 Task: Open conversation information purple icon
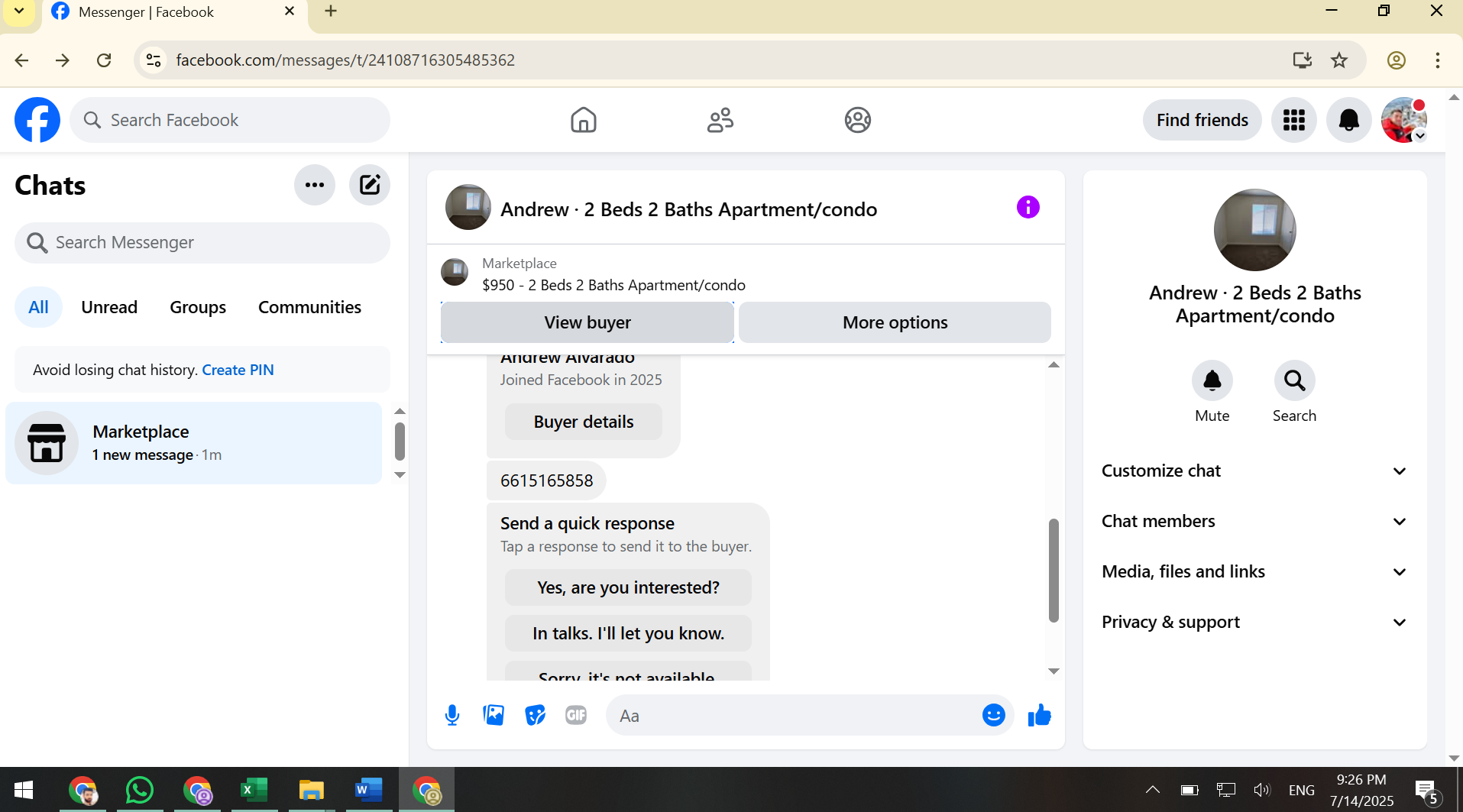[x=1028, y=207]
